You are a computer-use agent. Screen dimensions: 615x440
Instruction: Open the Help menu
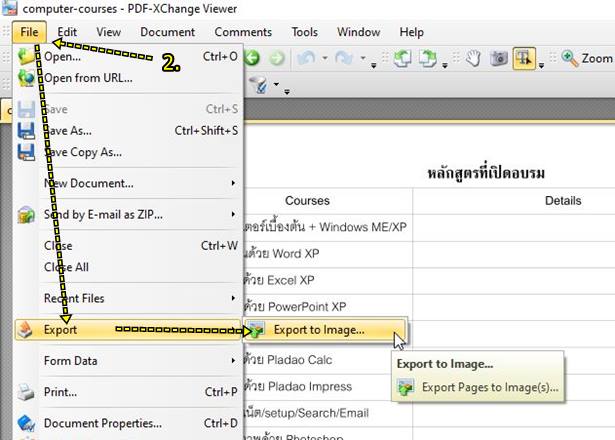(411, 32)
